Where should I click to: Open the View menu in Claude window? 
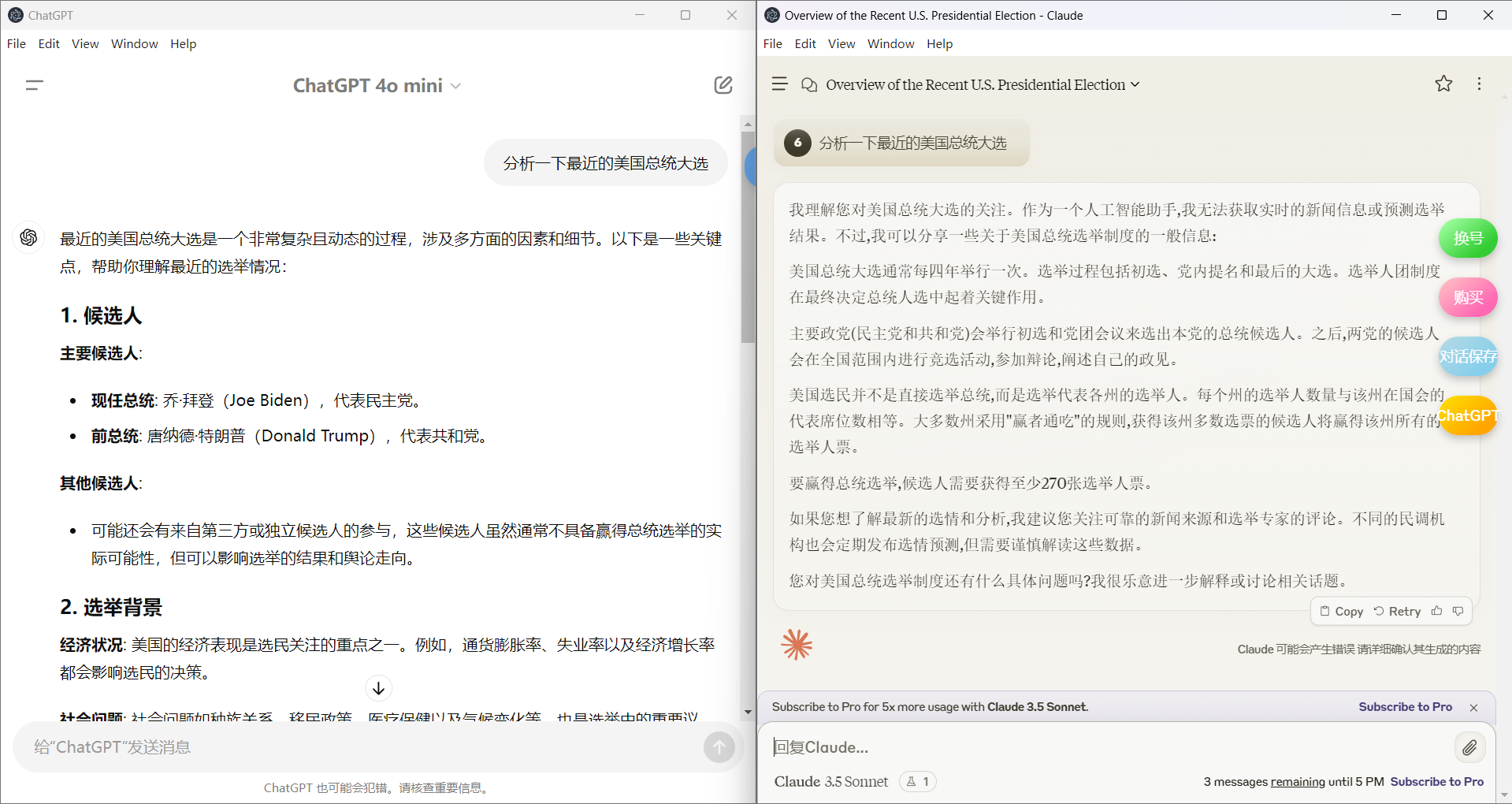tap(841, 43)
